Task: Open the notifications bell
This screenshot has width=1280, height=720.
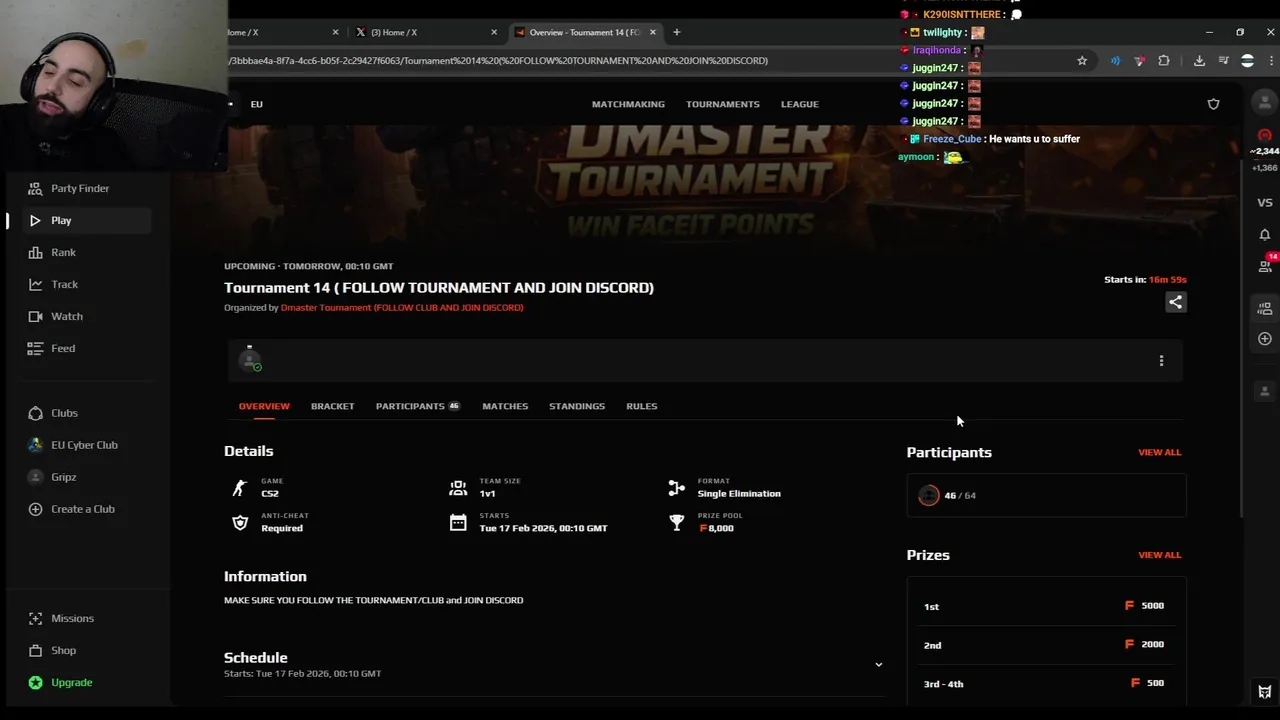Action: click(x=1265, y=235)
